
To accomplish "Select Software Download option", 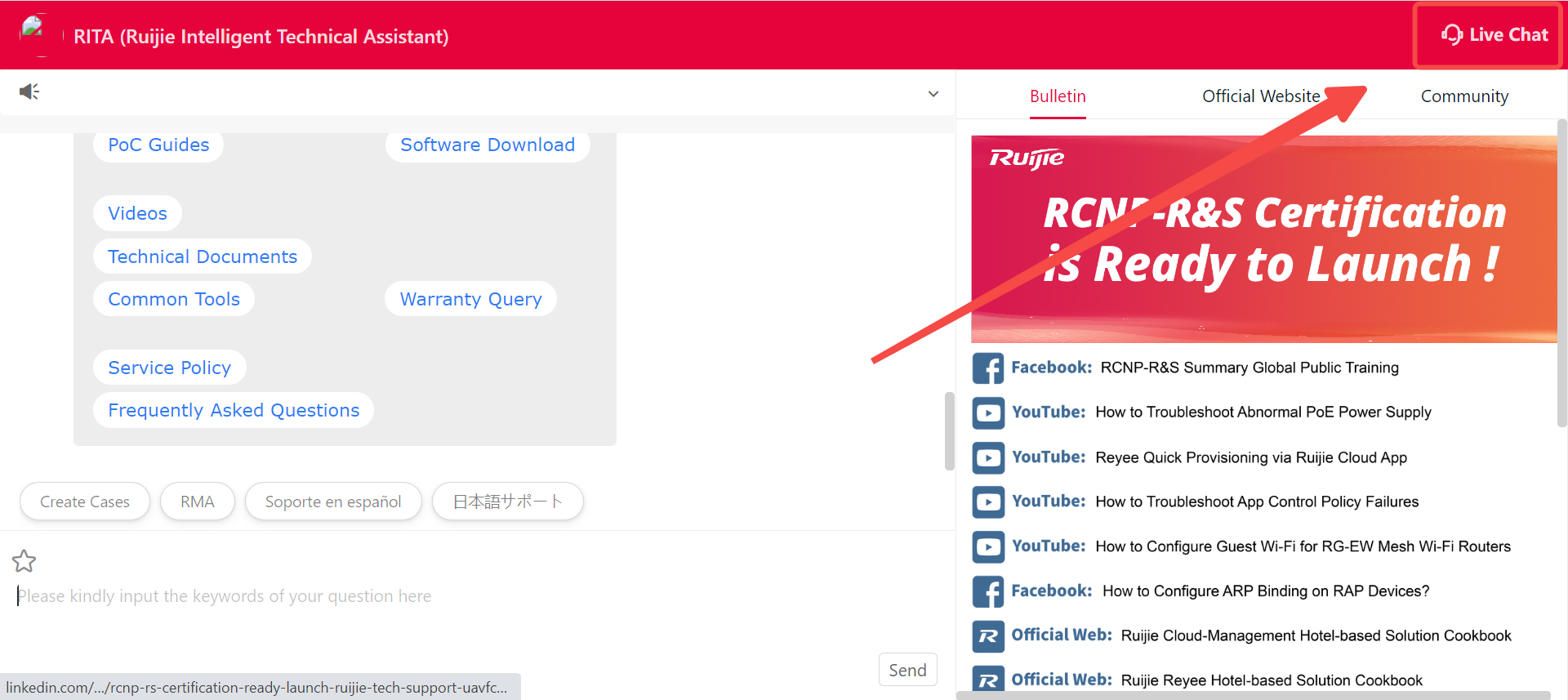I will [x=488, y=145].
